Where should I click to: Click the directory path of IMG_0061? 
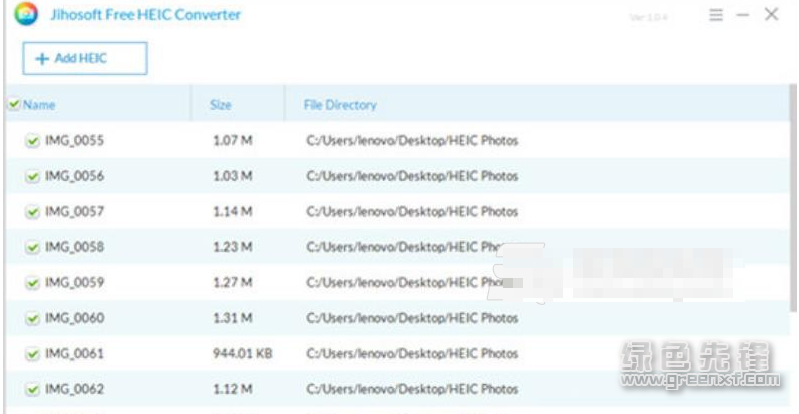(x=412, y=353)
